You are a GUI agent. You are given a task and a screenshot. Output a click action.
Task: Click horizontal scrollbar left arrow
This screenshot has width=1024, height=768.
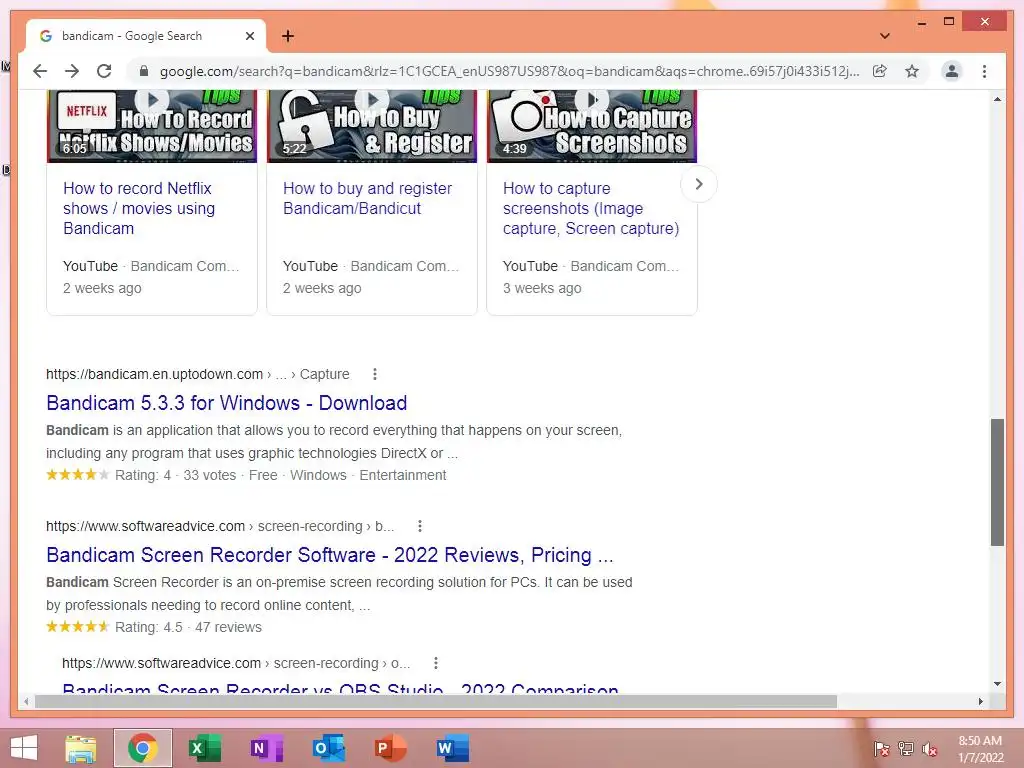pyautogui.click(x=25, y=701)
